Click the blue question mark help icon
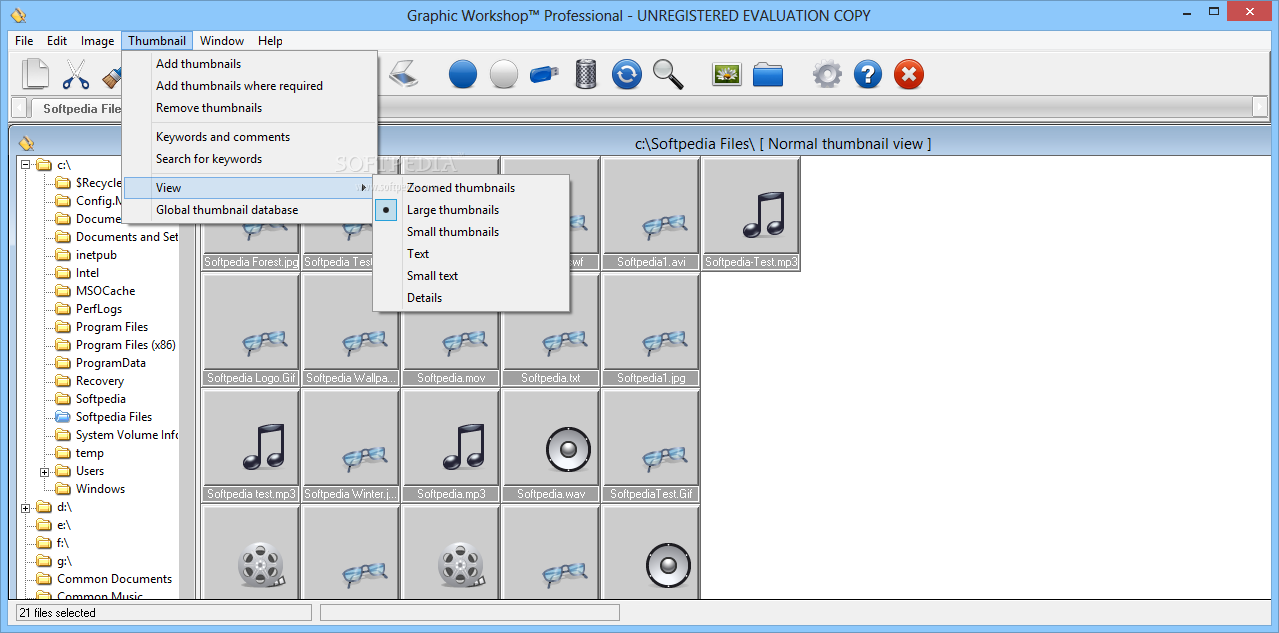 [x=868, y=74]
